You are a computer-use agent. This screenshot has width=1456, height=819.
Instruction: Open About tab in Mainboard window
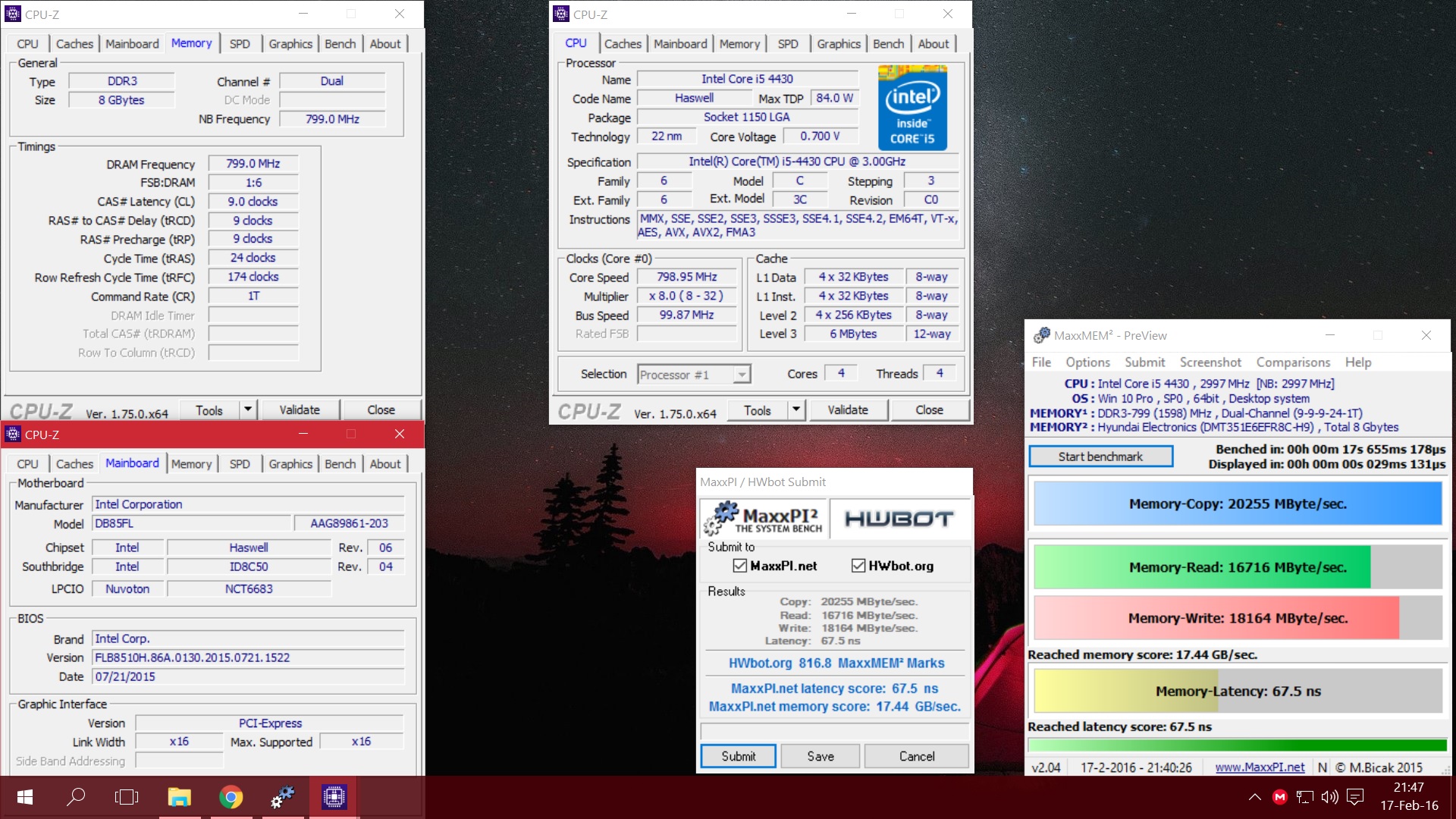[x=385, y=464]
